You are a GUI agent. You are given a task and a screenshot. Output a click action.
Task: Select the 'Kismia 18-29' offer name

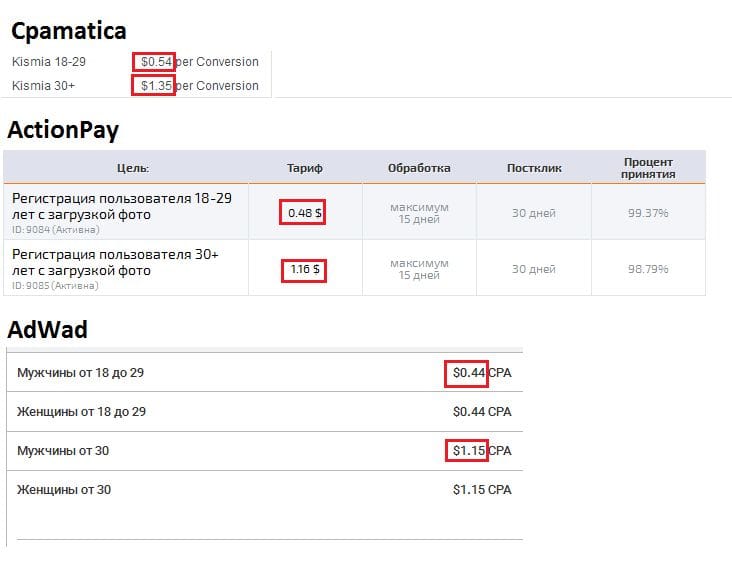[49, 62]
